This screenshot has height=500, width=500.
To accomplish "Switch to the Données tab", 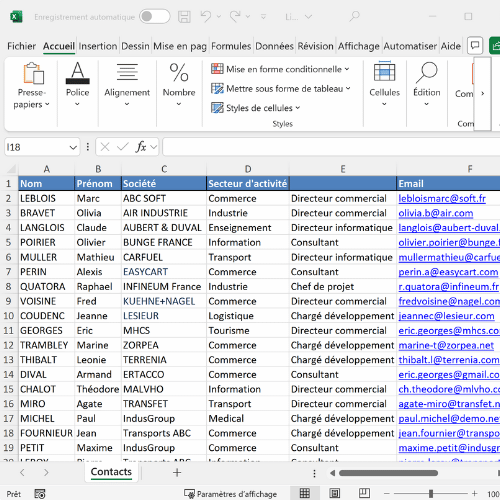I will click(274, 46).
